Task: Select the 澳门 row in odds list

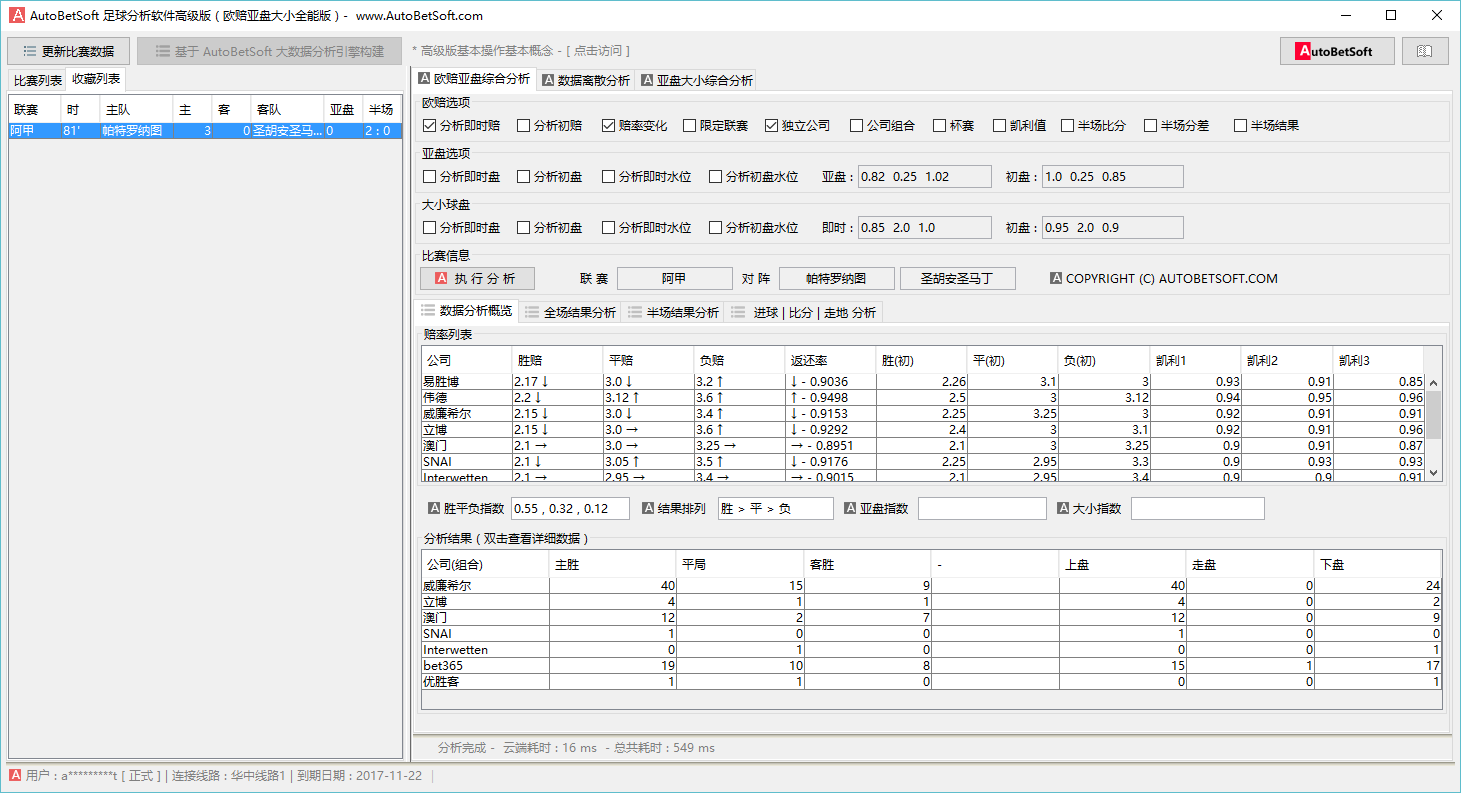Action: (922, 446)
